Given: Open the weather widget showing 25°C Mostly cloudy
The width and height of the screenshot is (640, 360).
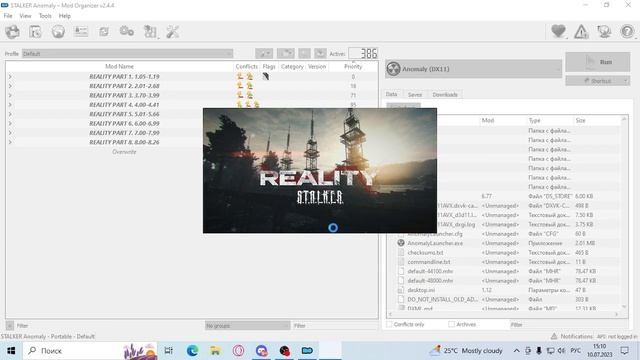Looking at the screenshot, I should (x=465, y=351).
